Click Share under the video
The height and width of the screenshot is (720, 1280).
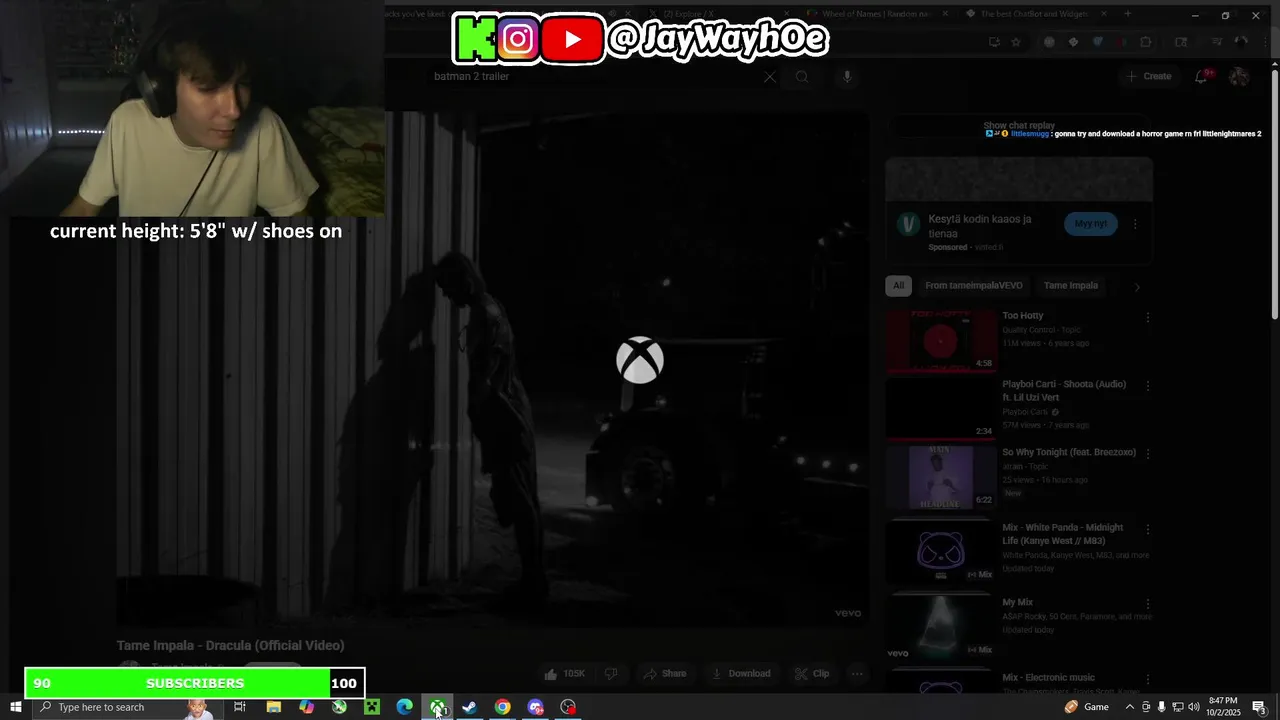(x=665, y=674)
